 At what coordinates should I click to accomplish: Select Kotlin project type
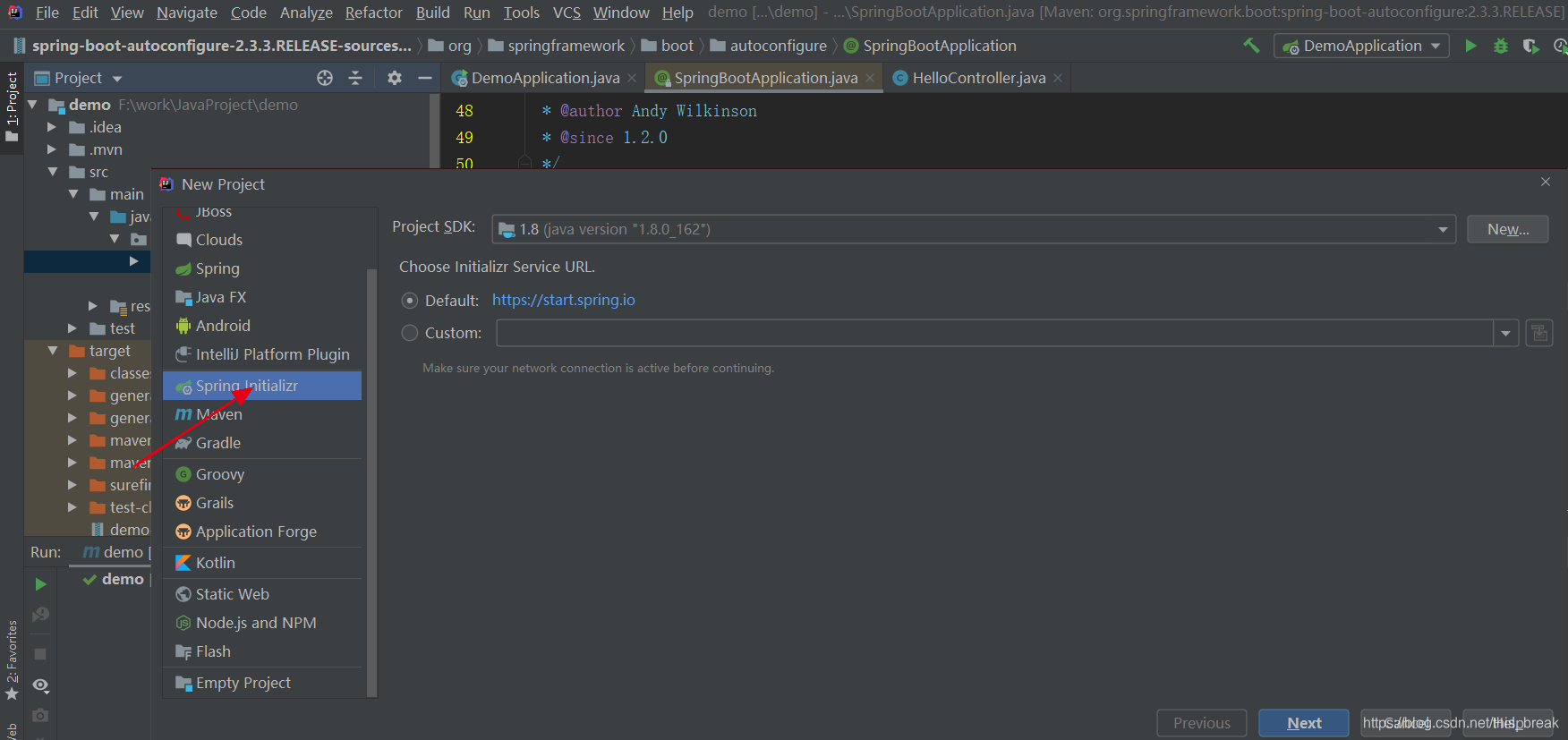click(x=262, y=563)
